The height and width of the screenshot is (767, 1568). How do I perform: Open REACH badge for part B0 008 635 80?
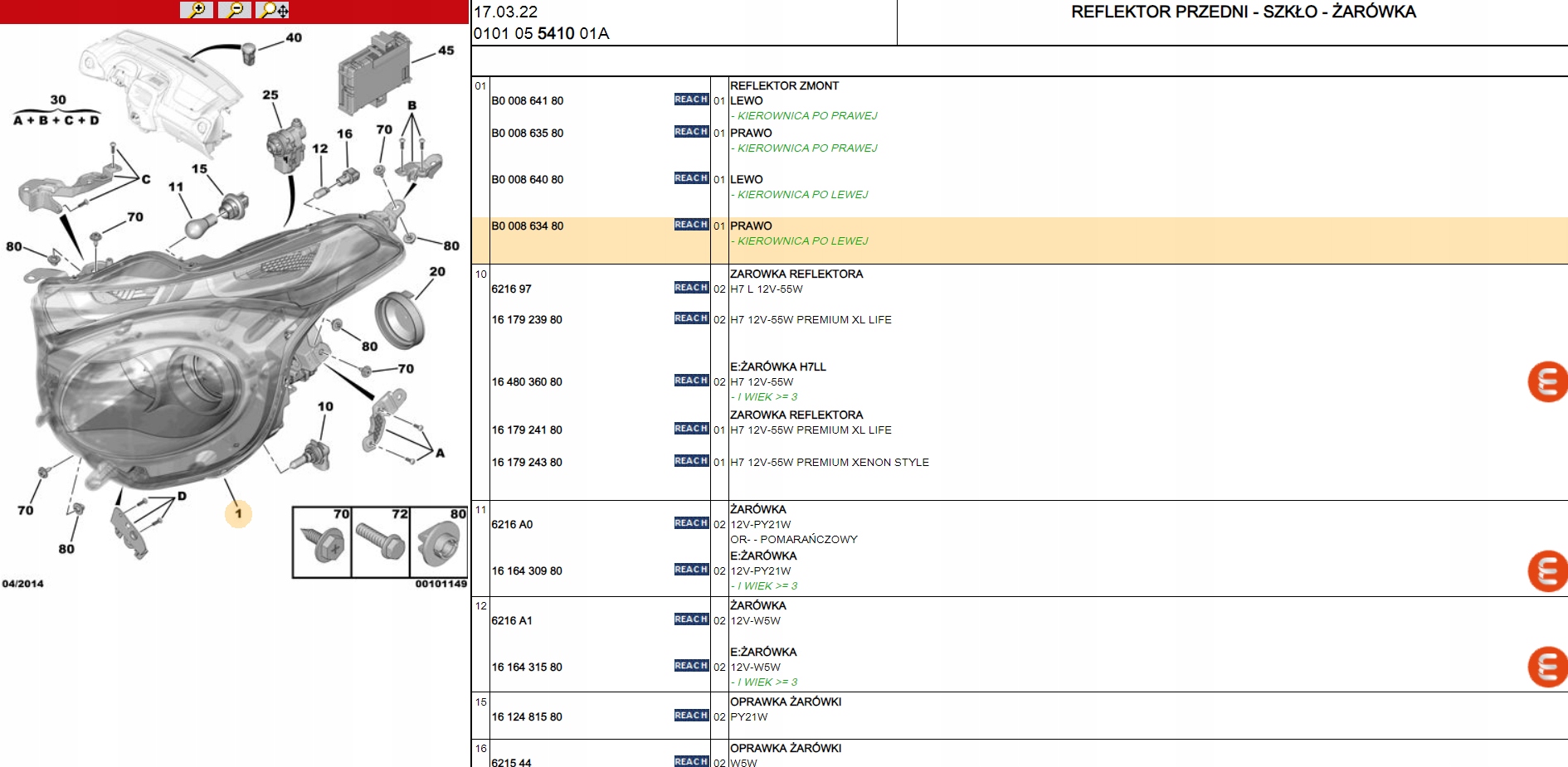click(x=691, y=132)
